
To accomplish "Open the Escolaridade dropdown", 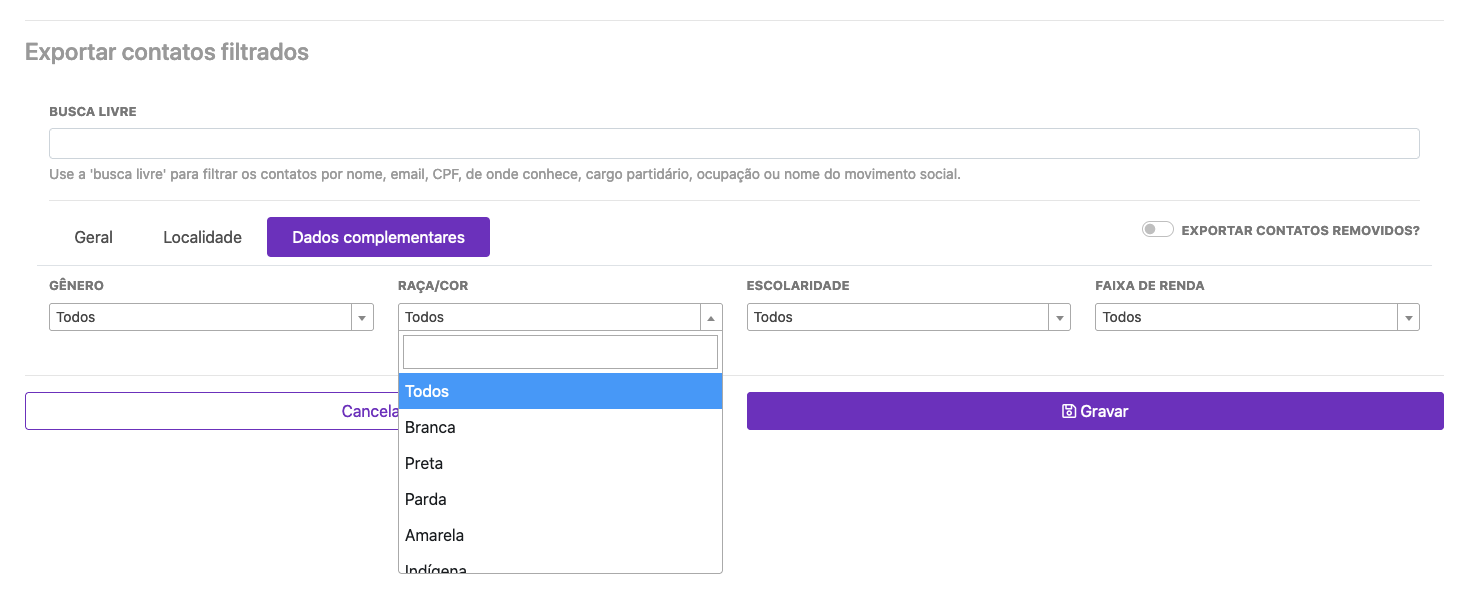I will [x=907, y=317].
